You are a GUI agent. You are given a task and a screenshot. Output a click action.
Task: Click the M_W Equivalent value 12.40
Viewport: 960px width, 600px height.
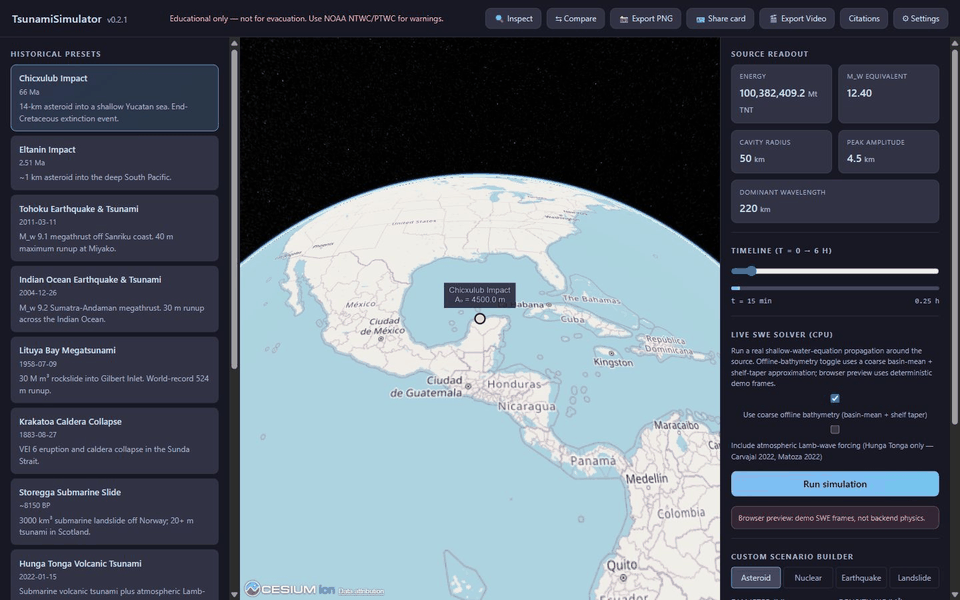coord(859,93)
